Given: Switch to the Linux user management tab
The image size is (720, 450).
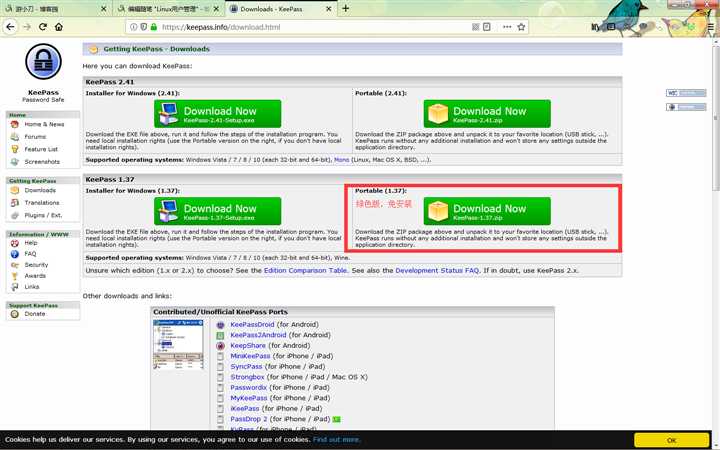Looking at the screenshot, I should click(x=168, y=9).
